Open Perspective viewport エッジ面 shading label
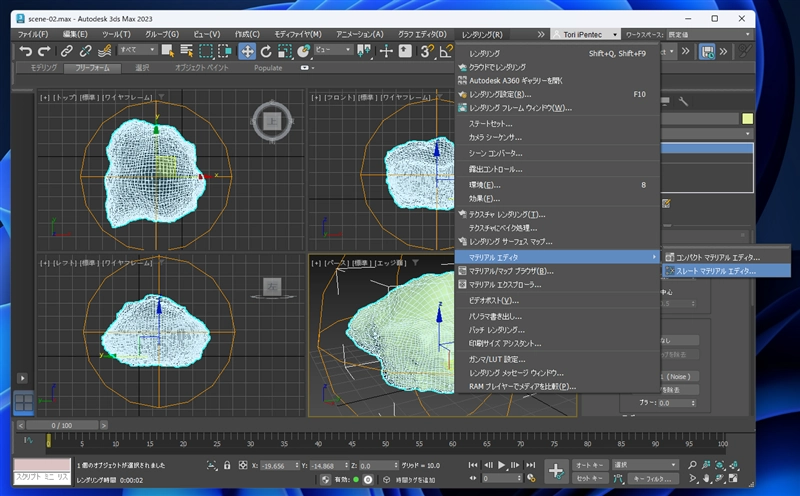This screenshot has width=800, height=496. pyautogui.click(x=391, y=263)
